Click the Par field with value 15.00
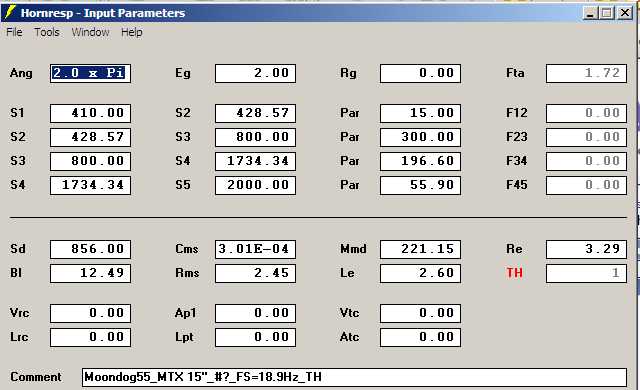This screenshot has height=390, width=640. [420, 113]
